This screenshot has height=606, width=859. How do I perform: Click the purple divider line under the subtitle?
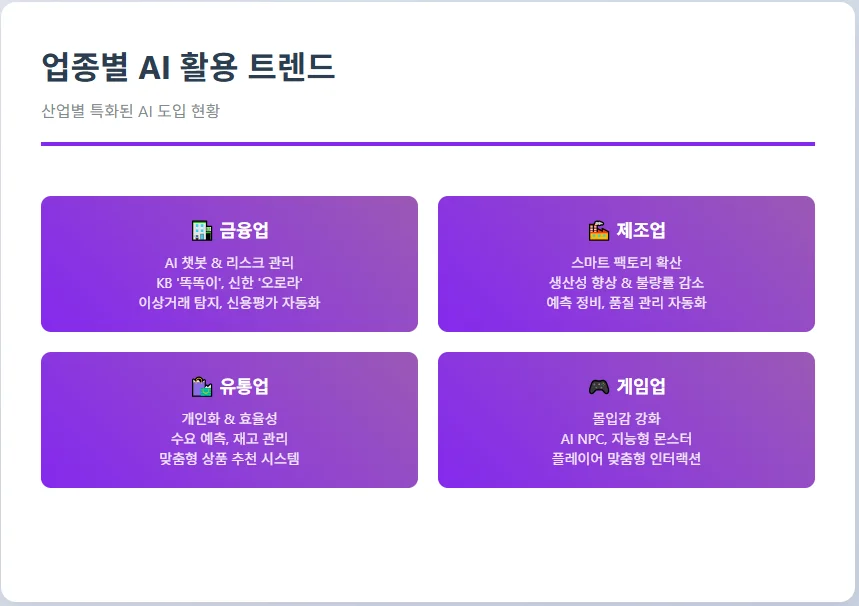tap(428, 144)
